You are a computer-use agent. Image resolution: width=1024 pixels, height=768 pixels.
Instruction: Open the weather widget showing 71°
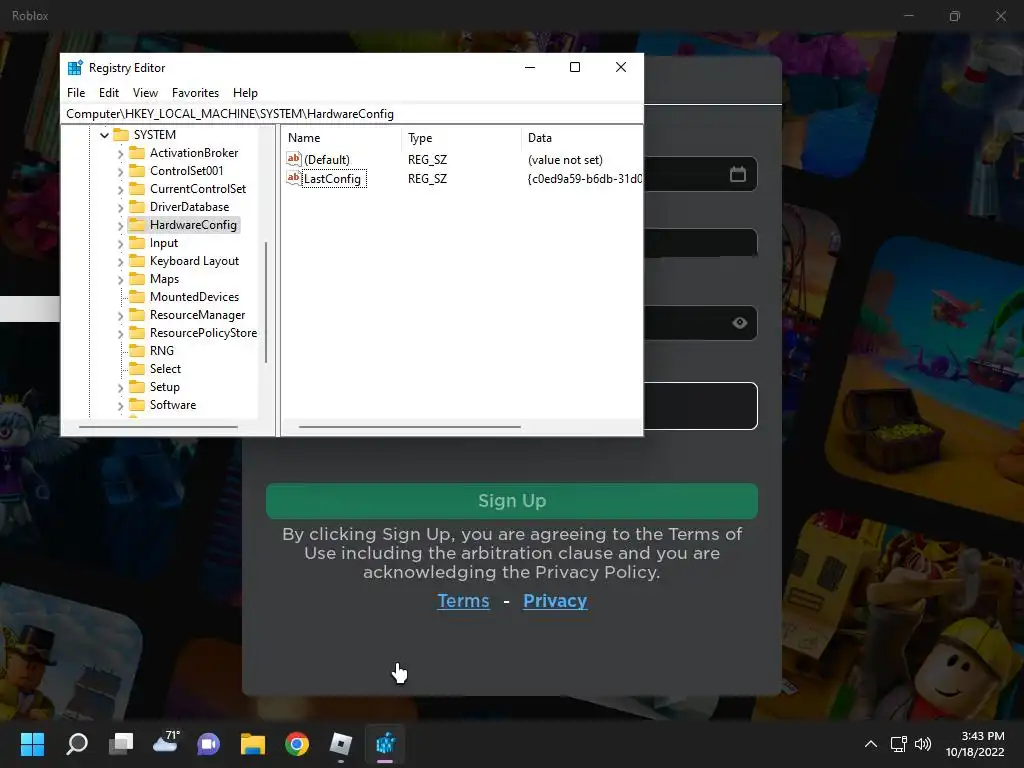click(x=165, y=743)
